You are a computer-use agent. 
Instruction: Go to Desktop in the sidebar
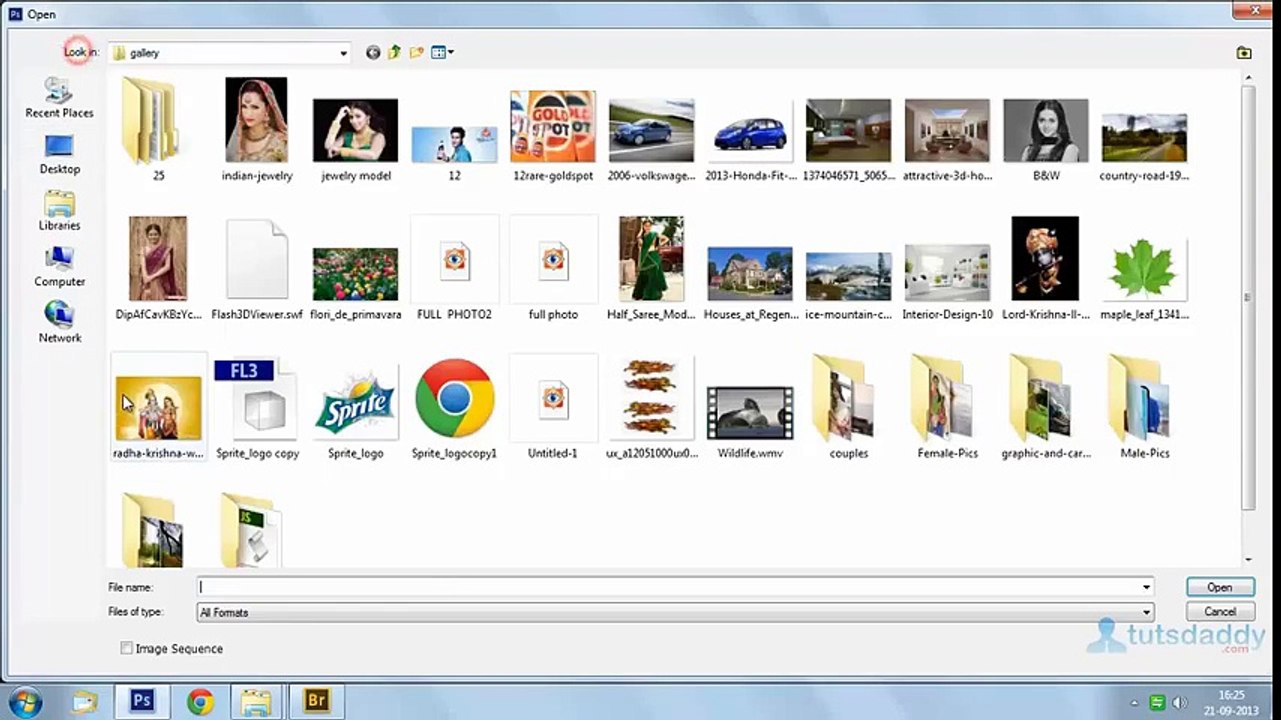[x=59, y=154]
